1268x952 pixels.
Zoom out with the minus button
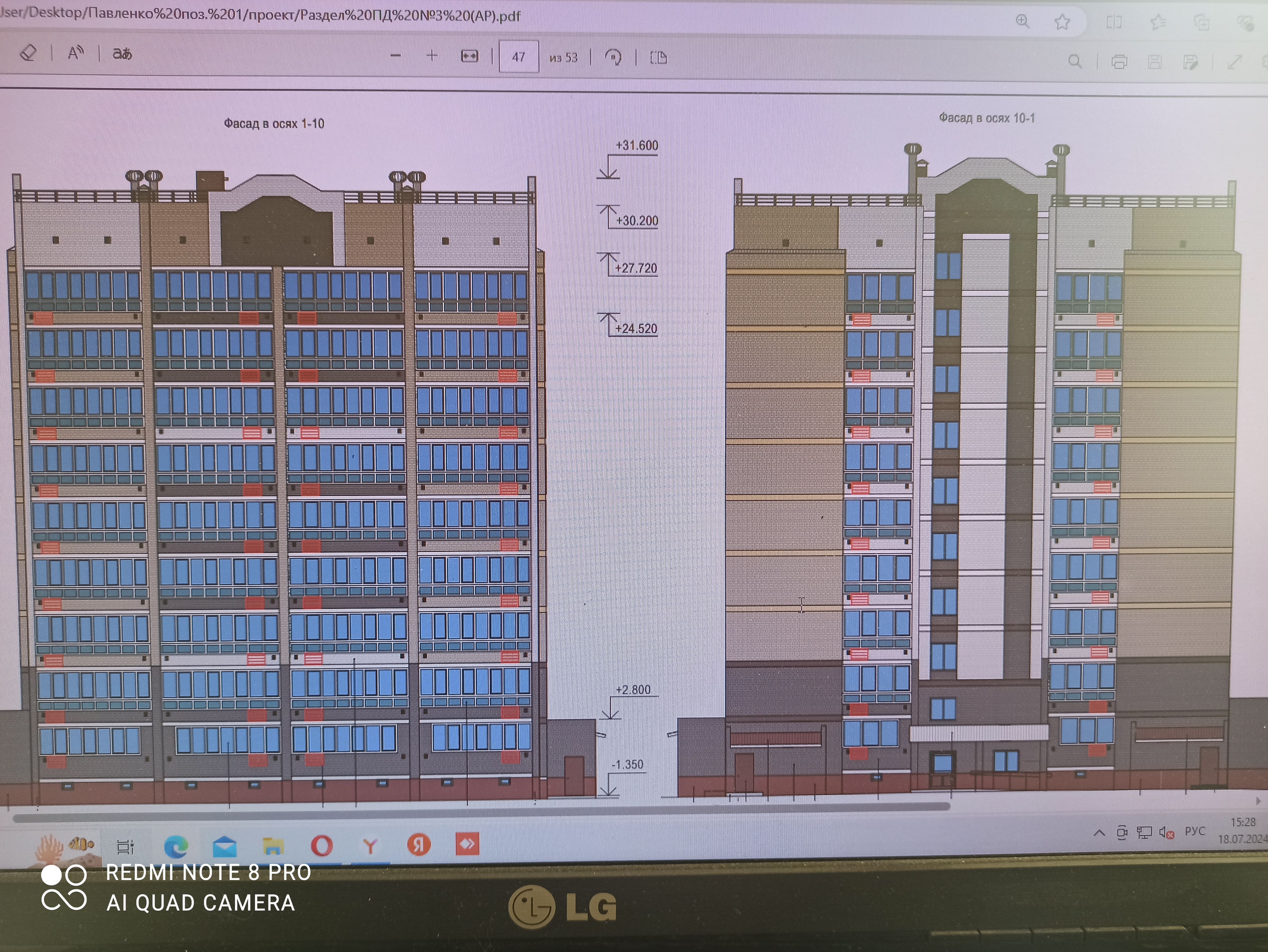click(395, 56)
